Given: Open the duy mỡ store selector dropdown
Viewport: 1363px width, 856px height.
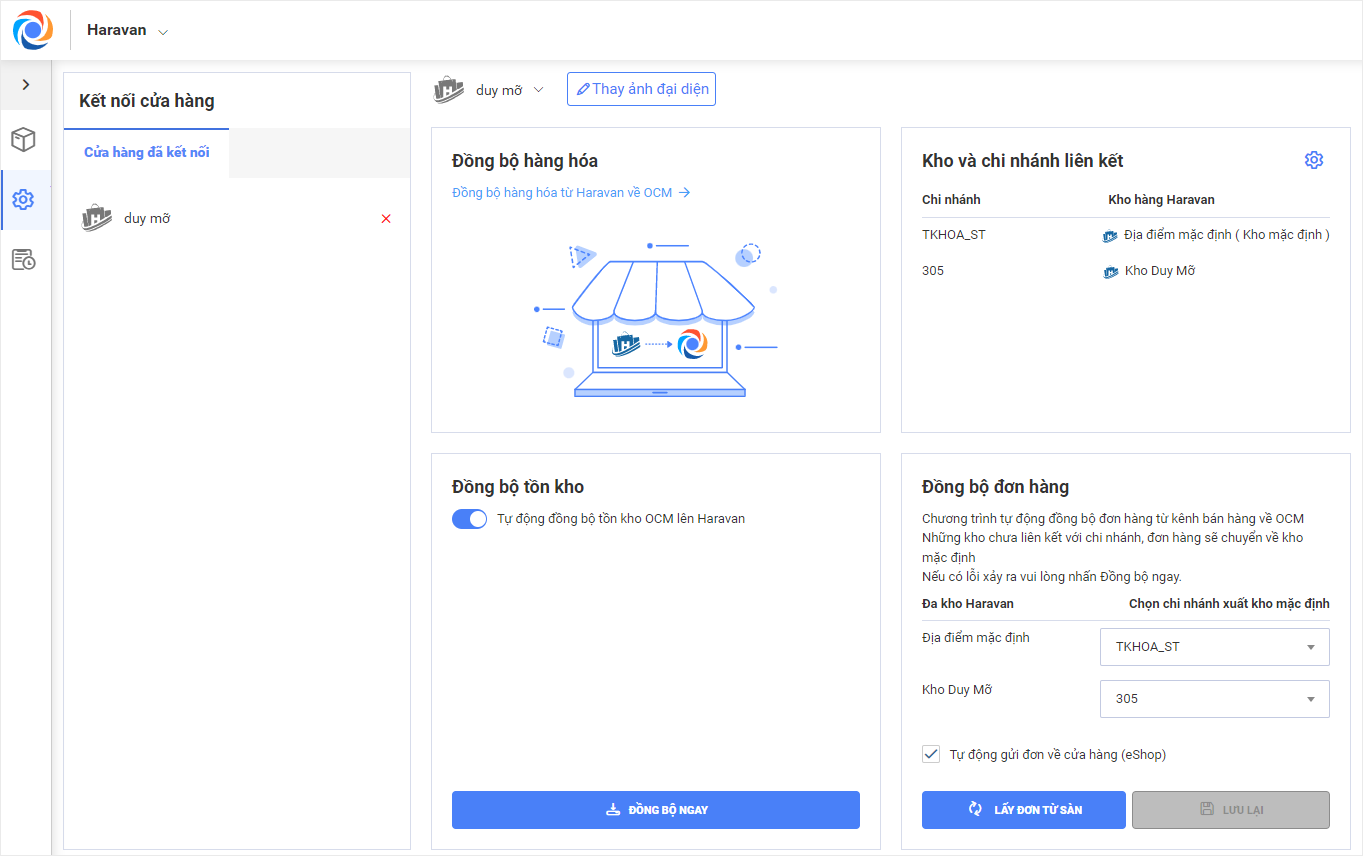Looking at the screenshot, I should [538, 90].
